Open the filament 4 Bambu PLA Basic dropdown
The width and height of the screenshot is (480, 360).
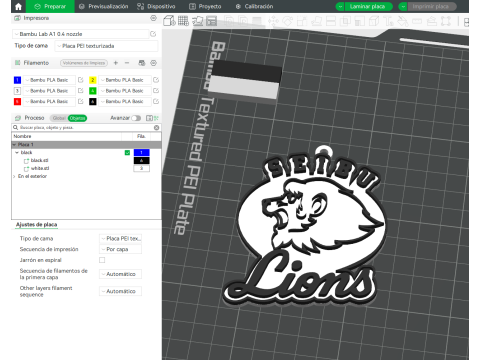tap(125, 91)
